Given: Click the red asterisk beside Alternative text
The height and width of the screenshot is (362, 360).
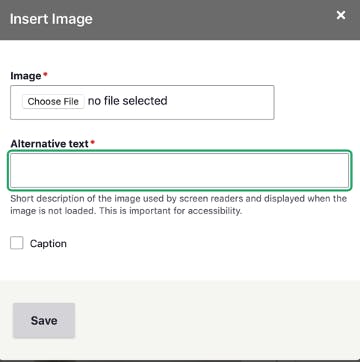Looking at the screenshot, I should point(93,142).
